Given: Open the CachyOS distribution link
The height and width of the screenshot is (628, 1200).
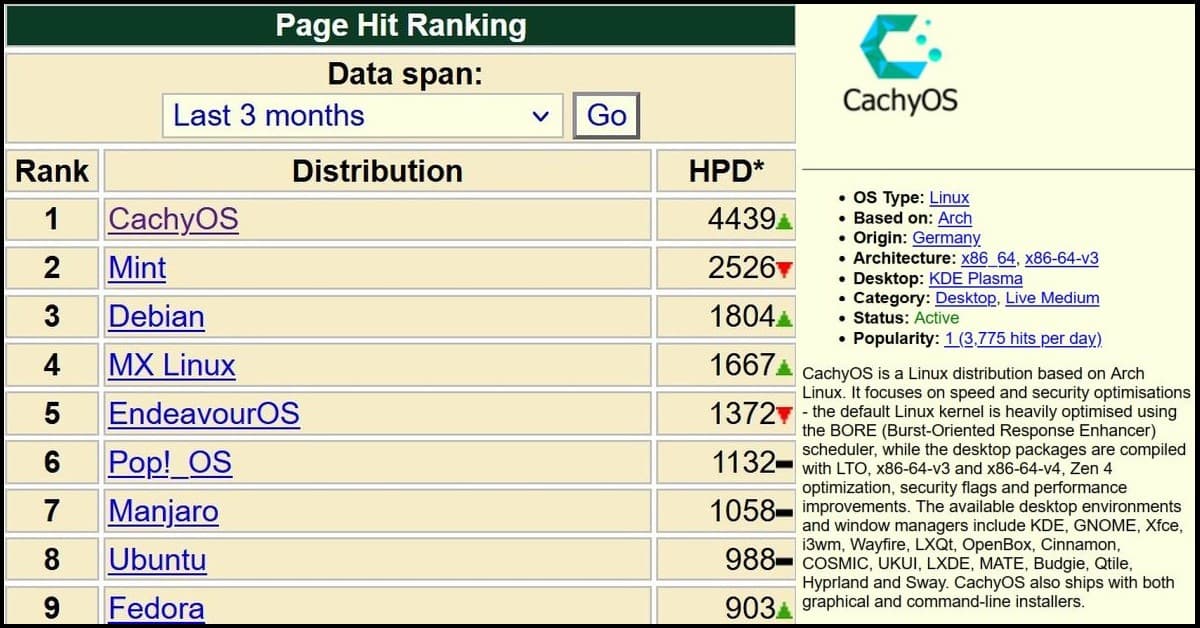Looking at the screenshot, I should click(173, 219).
